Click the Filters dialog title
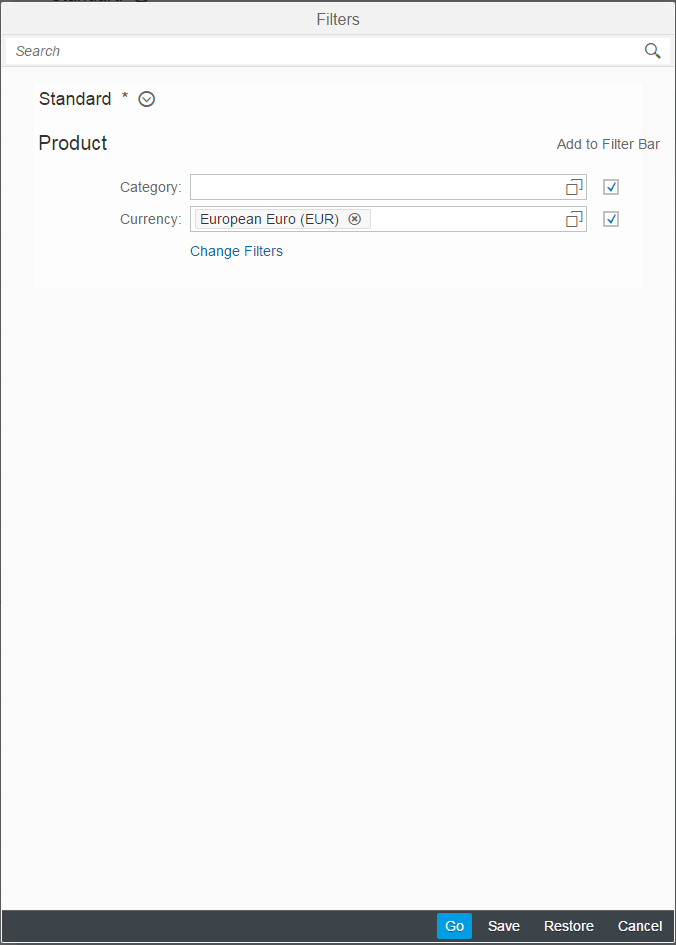This screenshot has height=945, width=676. [x=338, y=19]
